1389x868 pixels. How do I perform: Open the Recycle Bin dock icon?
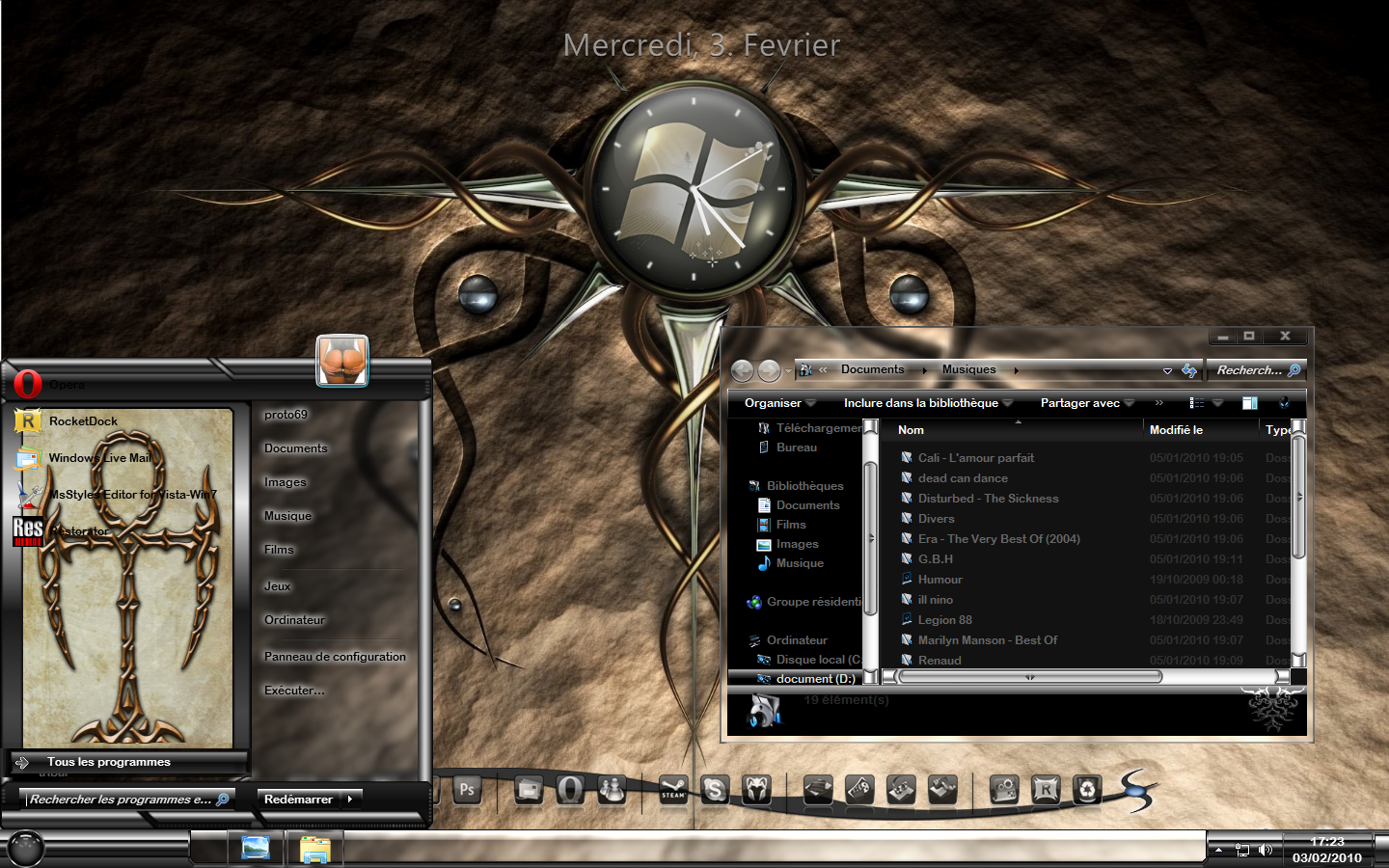[x=1087, y=790]
